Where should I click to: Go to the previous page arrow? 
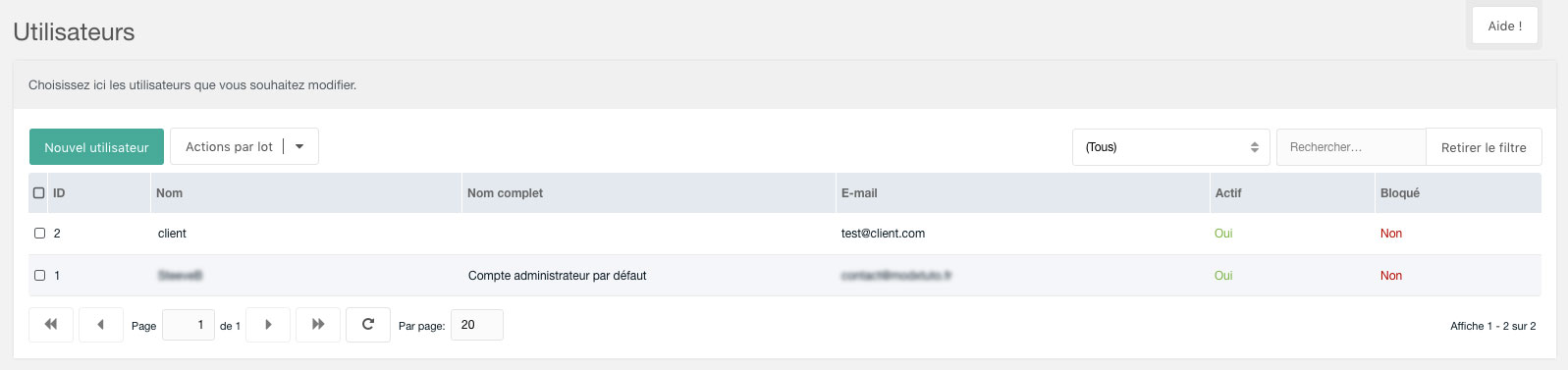coord(100,325)
